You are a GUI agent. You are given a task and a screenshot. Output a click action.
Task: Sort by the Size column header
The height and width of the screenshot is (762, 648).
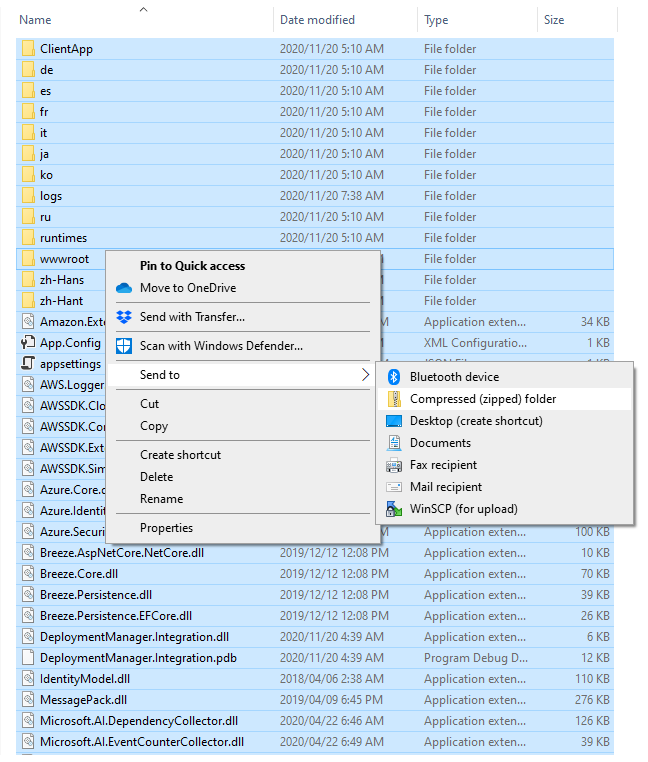(554, 20)
